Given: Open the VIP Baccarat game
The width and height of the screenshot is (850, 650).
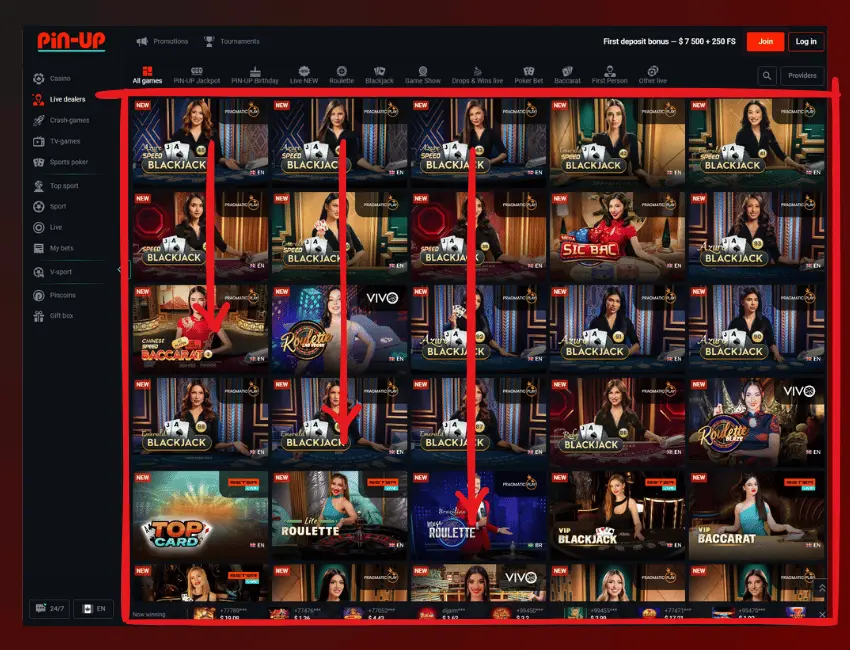Looking at the screenshot, I should coord(757,515).
